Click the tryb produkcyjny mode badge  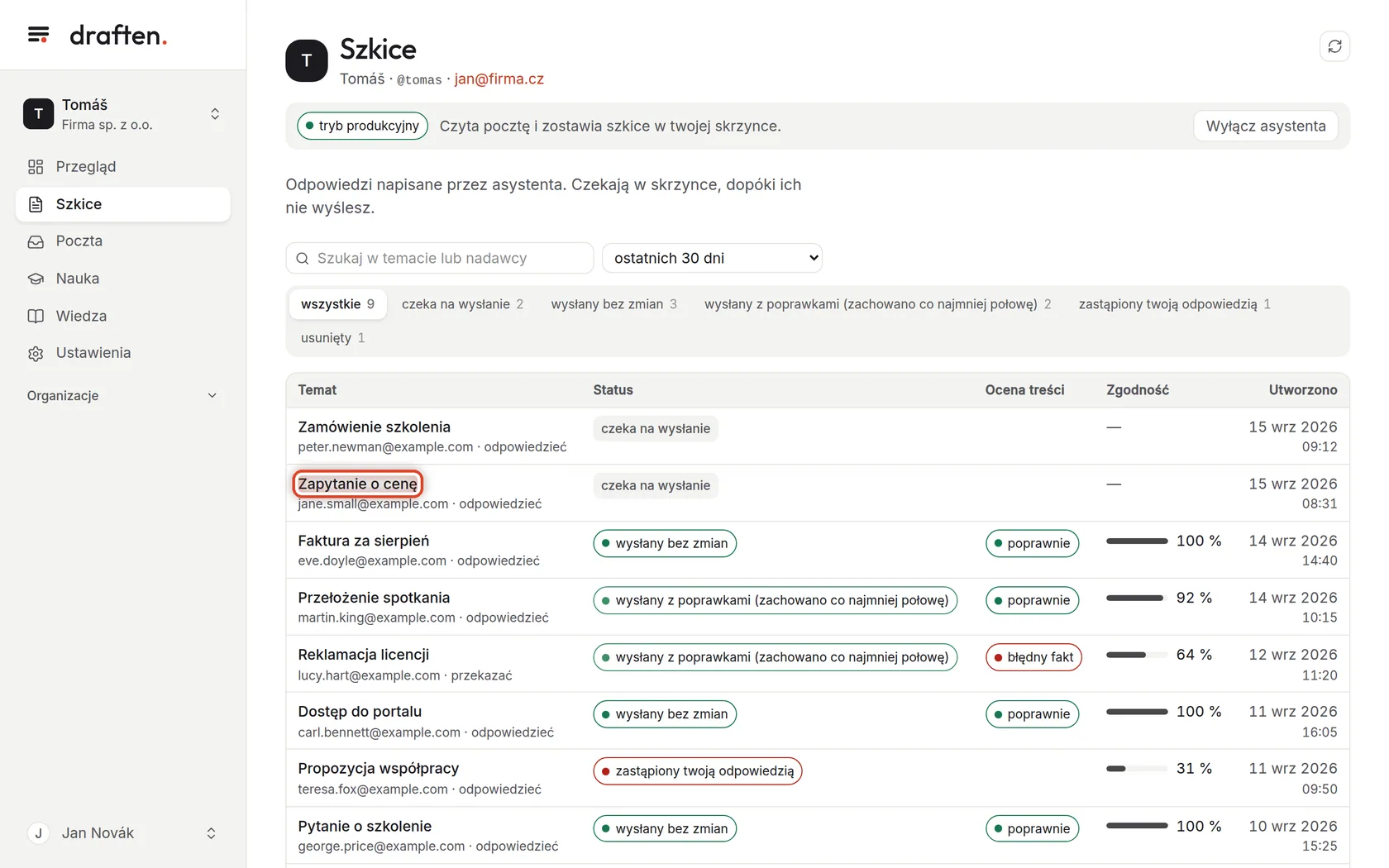click(362, 126)
